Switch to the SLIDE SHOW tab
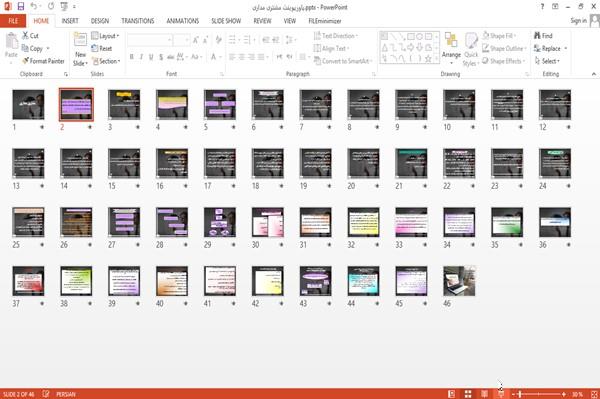The image size is (600, 399). tap(226, 21)
